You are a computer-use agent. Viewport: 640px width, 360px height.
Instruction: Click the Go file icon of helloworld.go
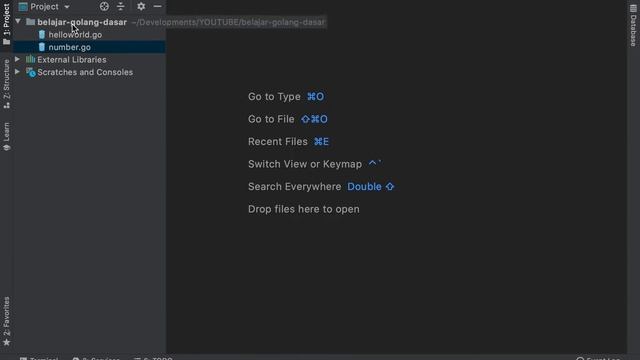(x=42, y=34)
